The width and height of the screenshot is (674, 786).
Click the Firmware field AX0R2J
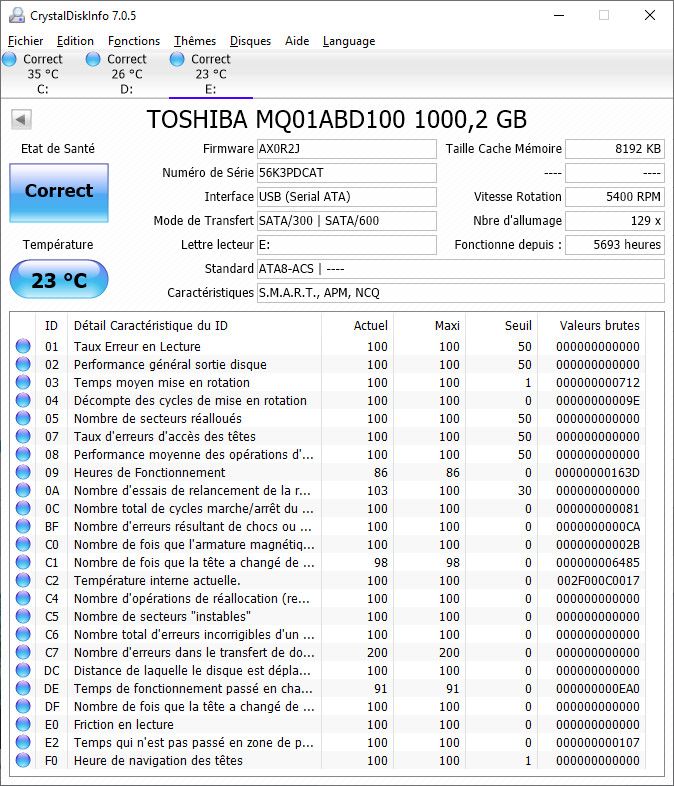click(347, 149)
